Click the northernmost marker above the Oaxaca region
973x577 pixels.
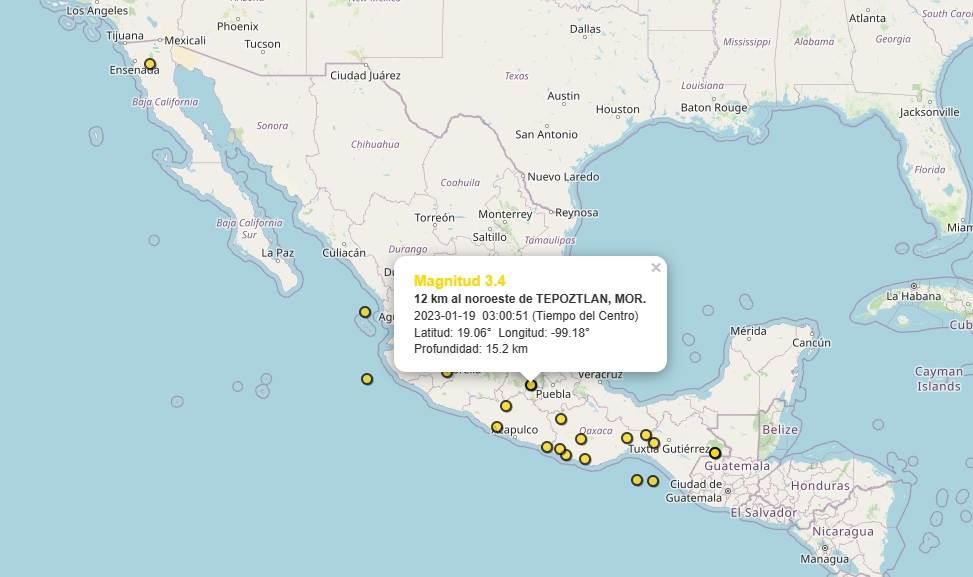click(560, 419)
